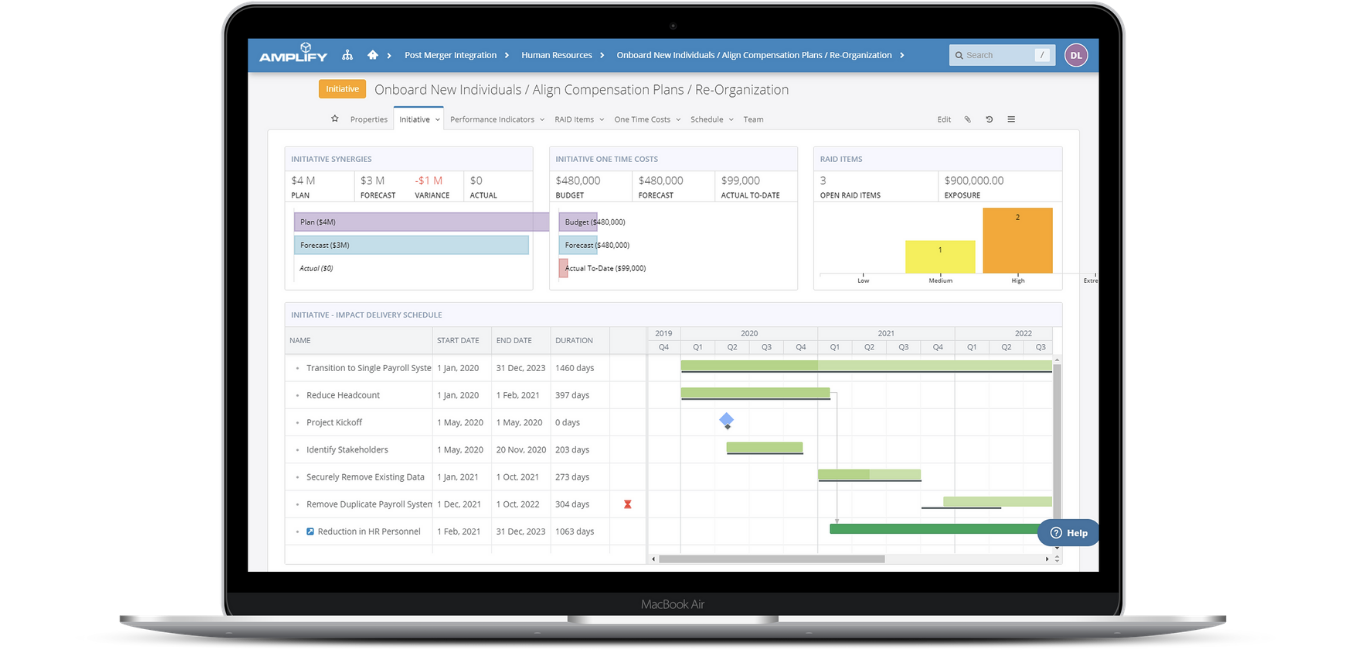This screenshot has width=1350, height=650.
Task: Click the 20 Nov, 2020 end date
Action: [x=521, y=450]
